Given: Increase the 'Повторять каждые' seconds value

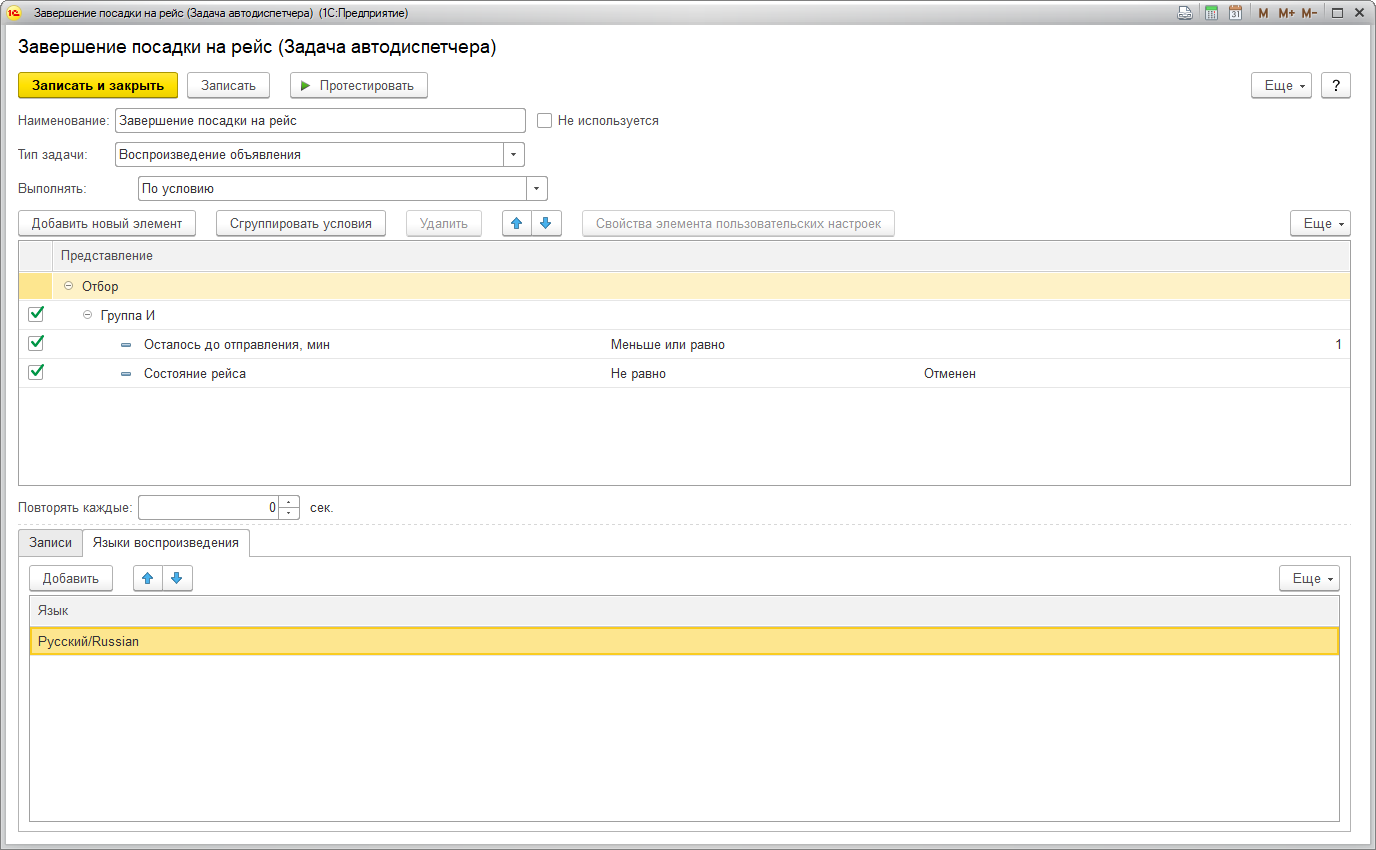Looking at the screenshot, I should pyautogui.click(x=290, y=502).
